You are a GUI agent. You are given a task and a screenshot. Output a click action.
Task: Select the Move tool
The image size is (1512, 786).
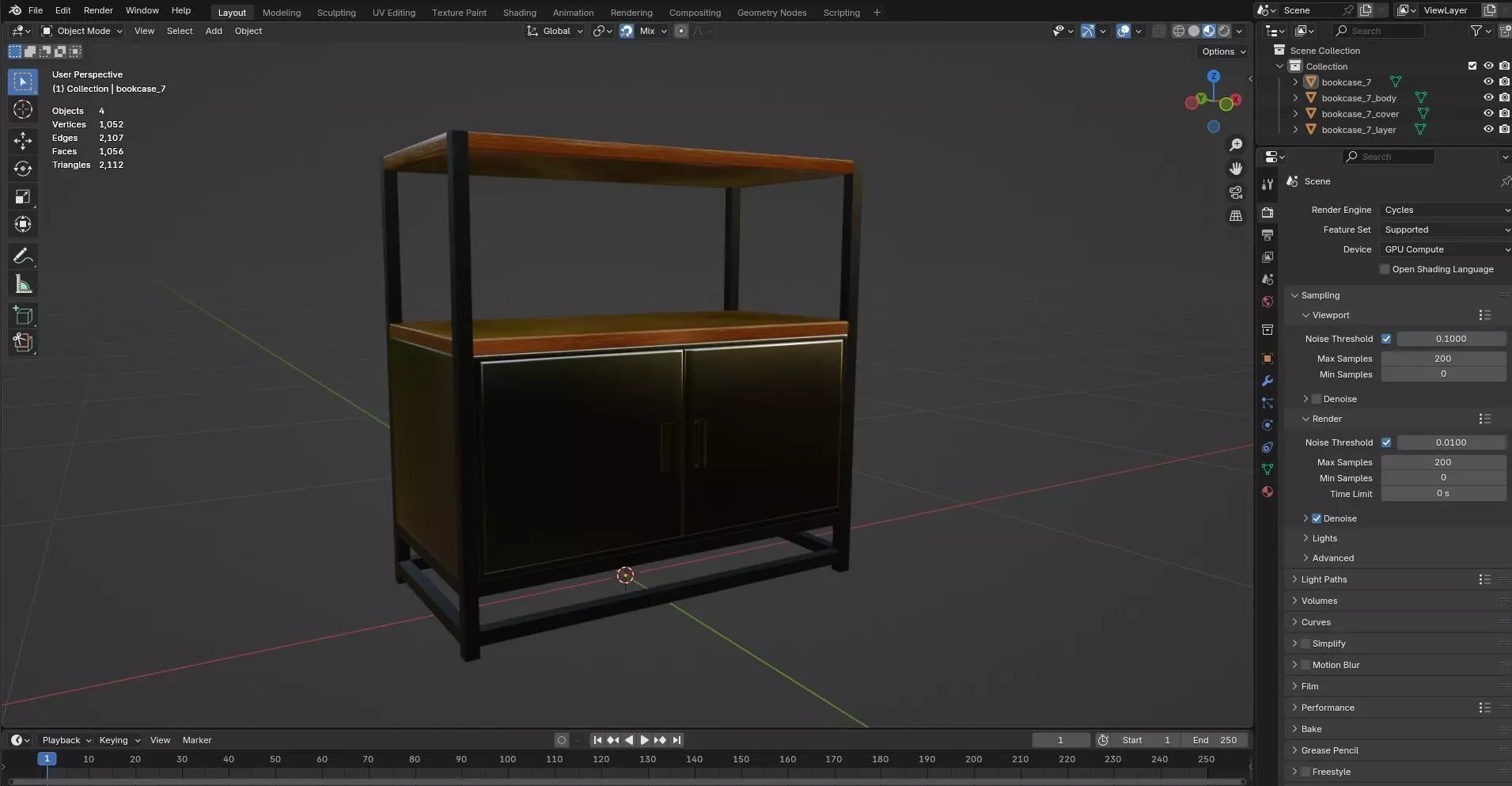coord(23,141)
